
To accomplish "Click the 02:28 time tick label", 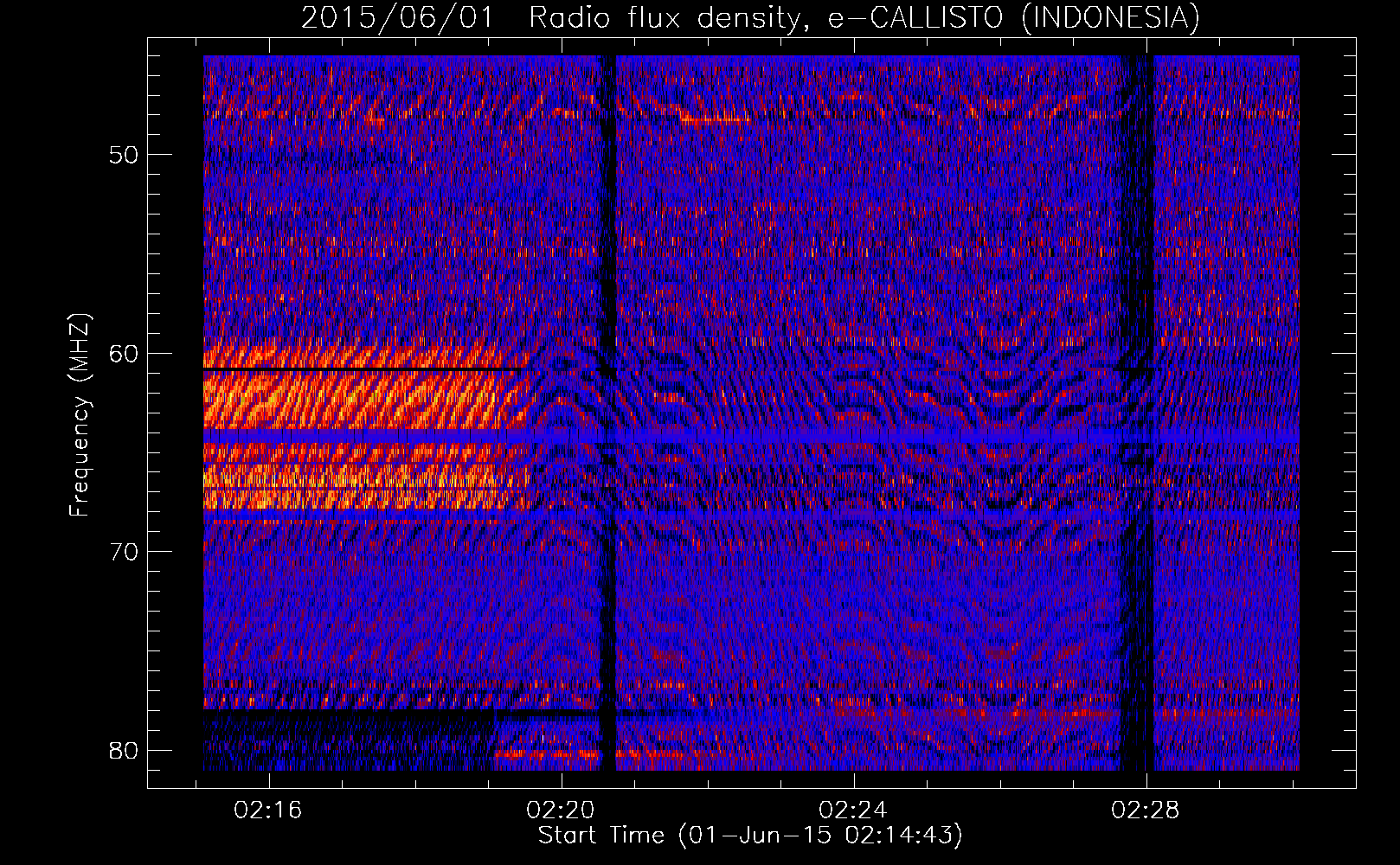I will 1146,811.
